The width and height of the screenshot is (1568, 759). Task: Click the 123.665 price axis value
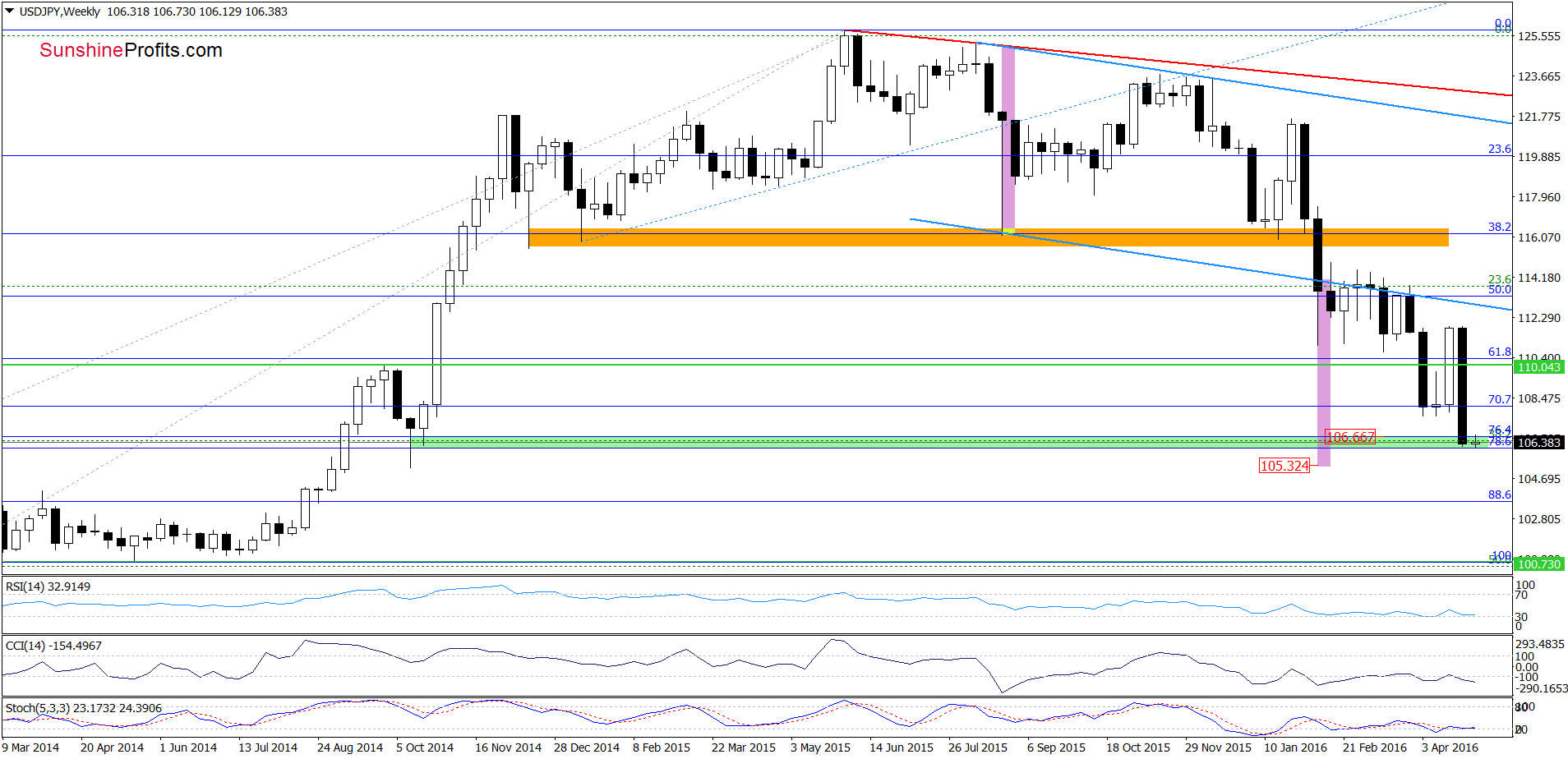(x=1539, y=76)
